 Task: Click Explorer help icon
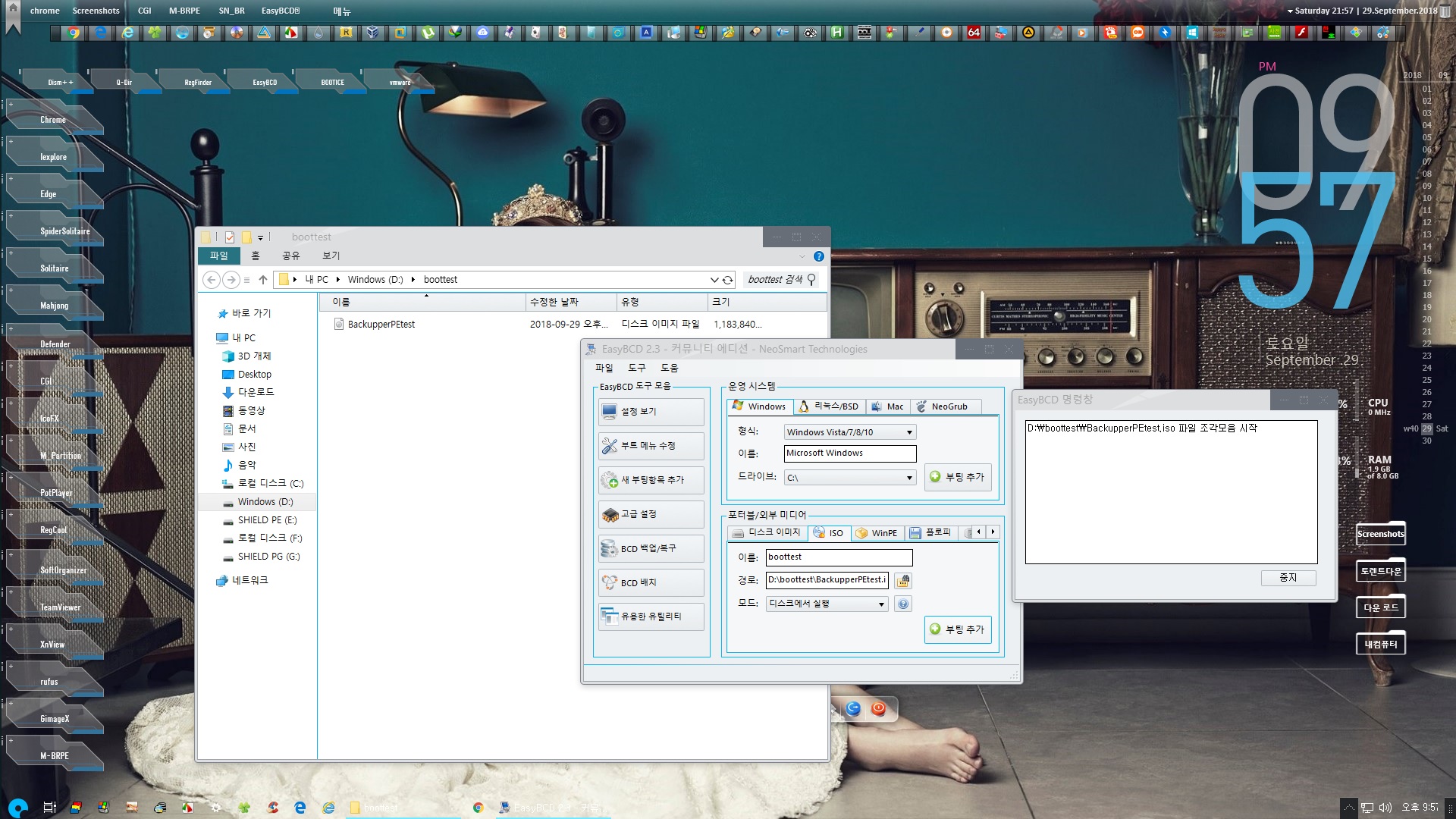click(818, 256)
